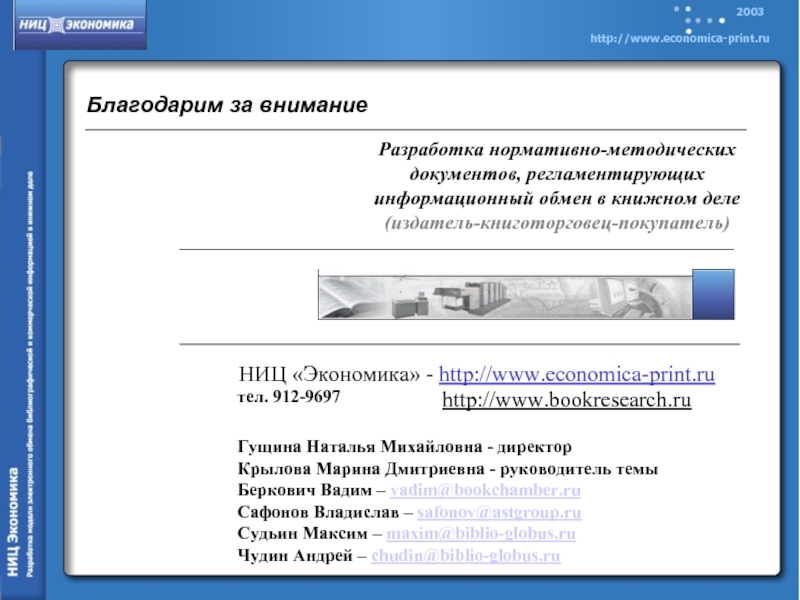Select the Крылова Марина Дмитриевна line
The image size is (800, 600).
click(x=448, y=470)
